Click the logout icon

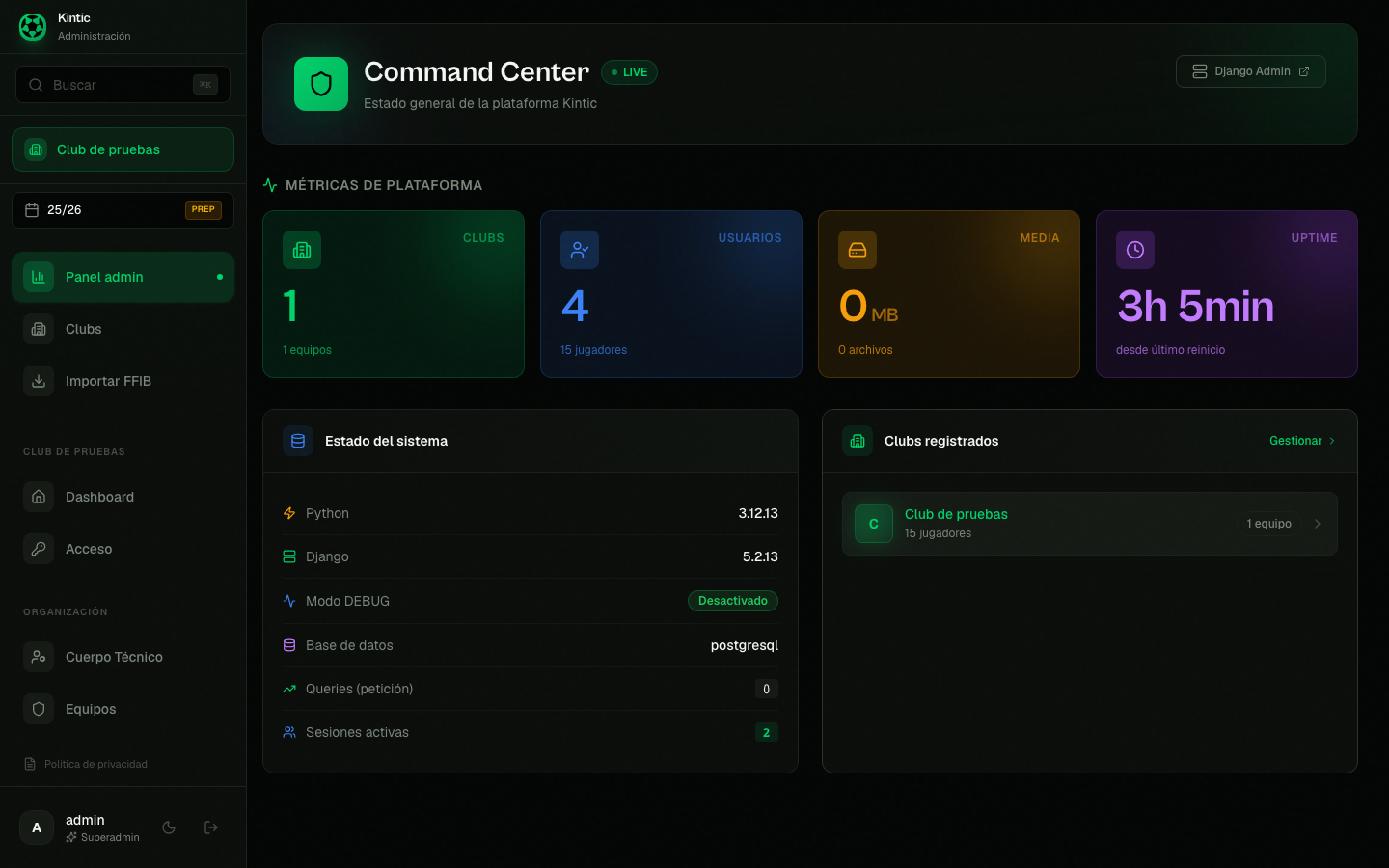point(211,827)
